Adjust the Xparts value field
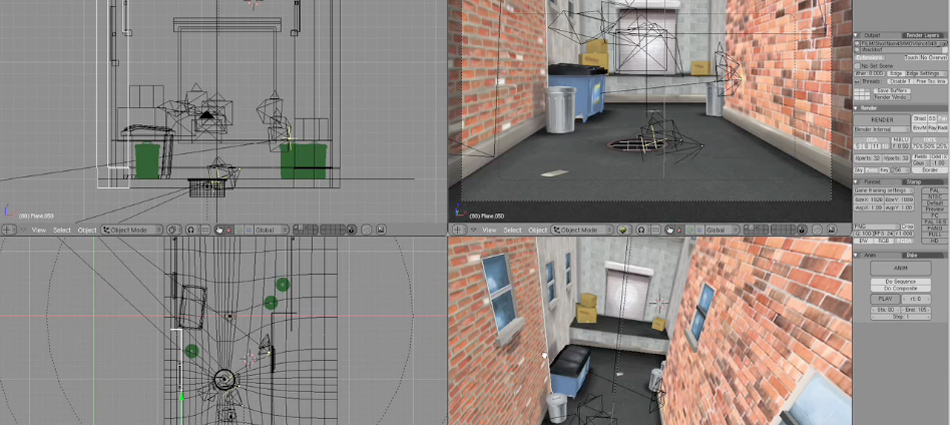Image resolution: width=950 pixels, height=425 pixels. (868, 158)
